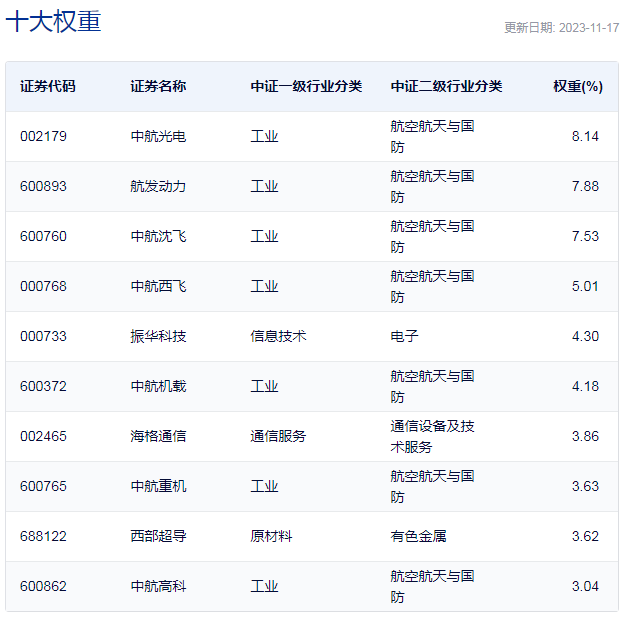Image resolution: width=625 pixels, height=622 pixels.
Task: Click weight value 7.88
Action: [585, 186]
